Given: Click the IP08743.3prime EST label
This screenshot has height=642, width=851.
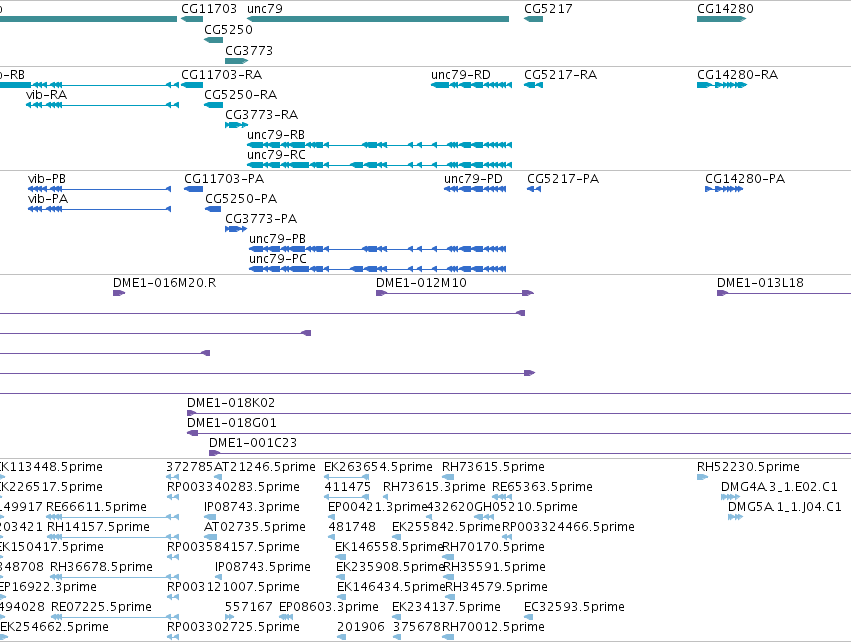Looking at the screenshot, I should 252,507.
